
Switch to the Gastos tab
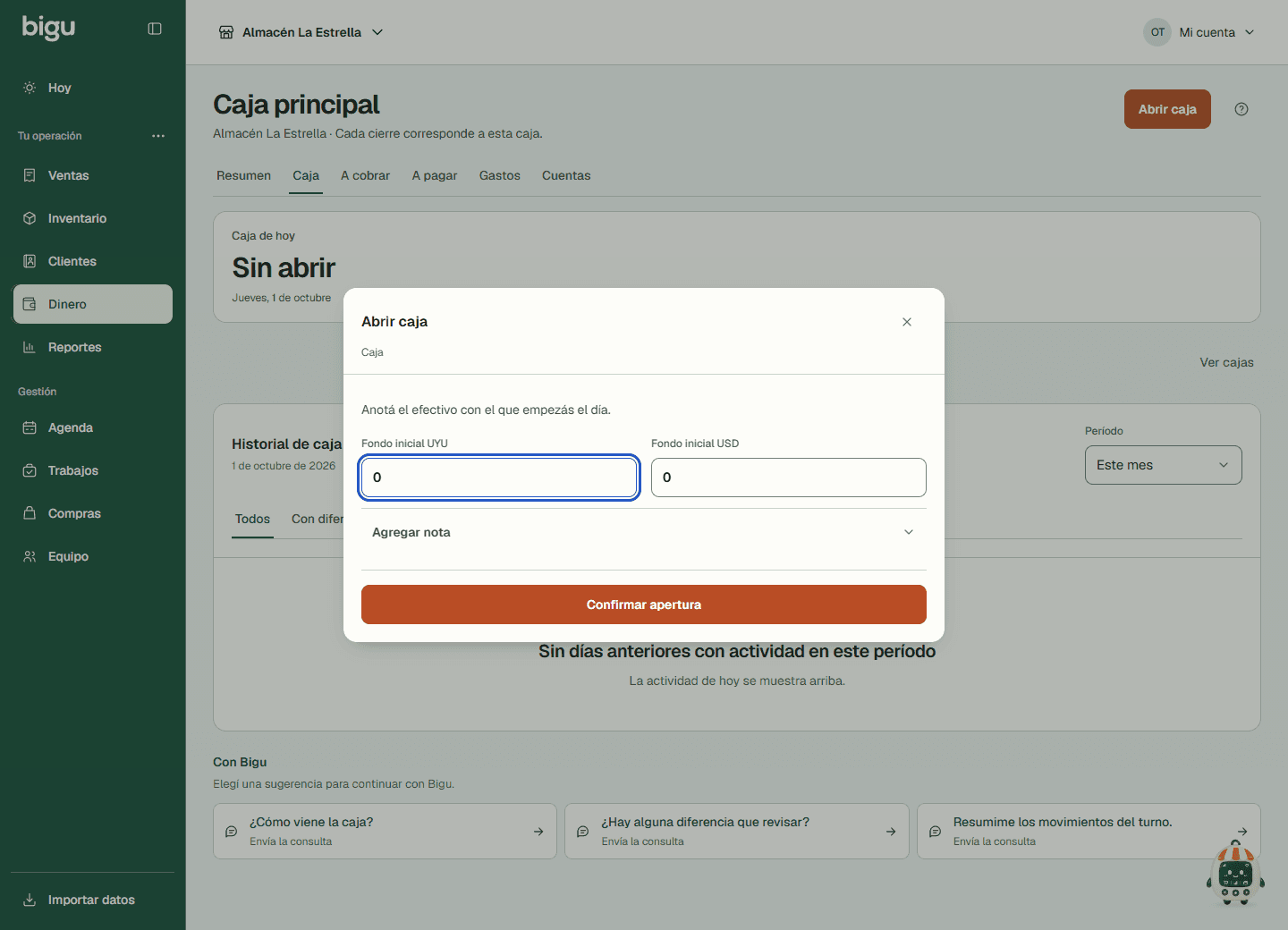pos(499,175)
